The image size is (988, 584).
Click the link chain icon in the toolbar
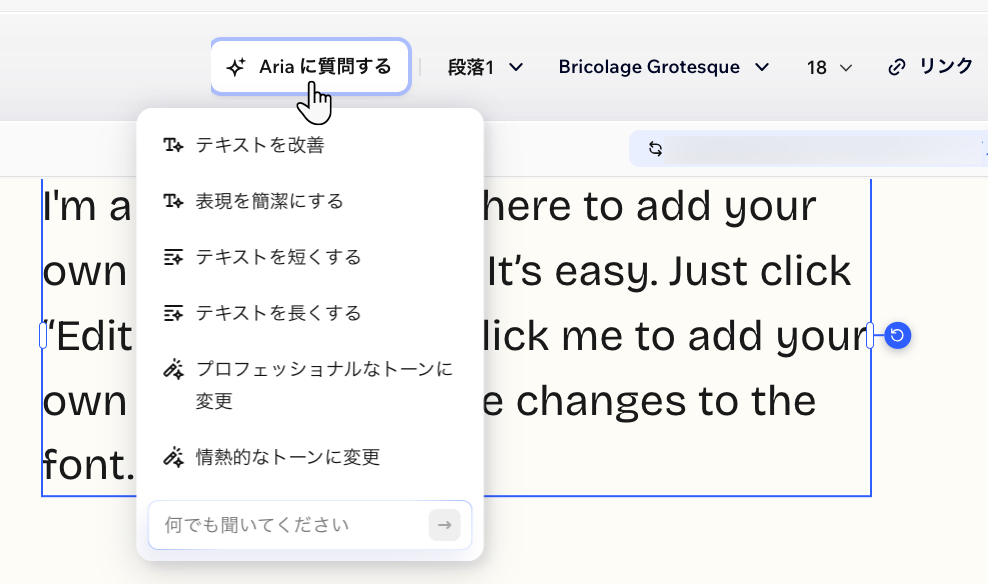pyautogui.click(x=897, y=66)
